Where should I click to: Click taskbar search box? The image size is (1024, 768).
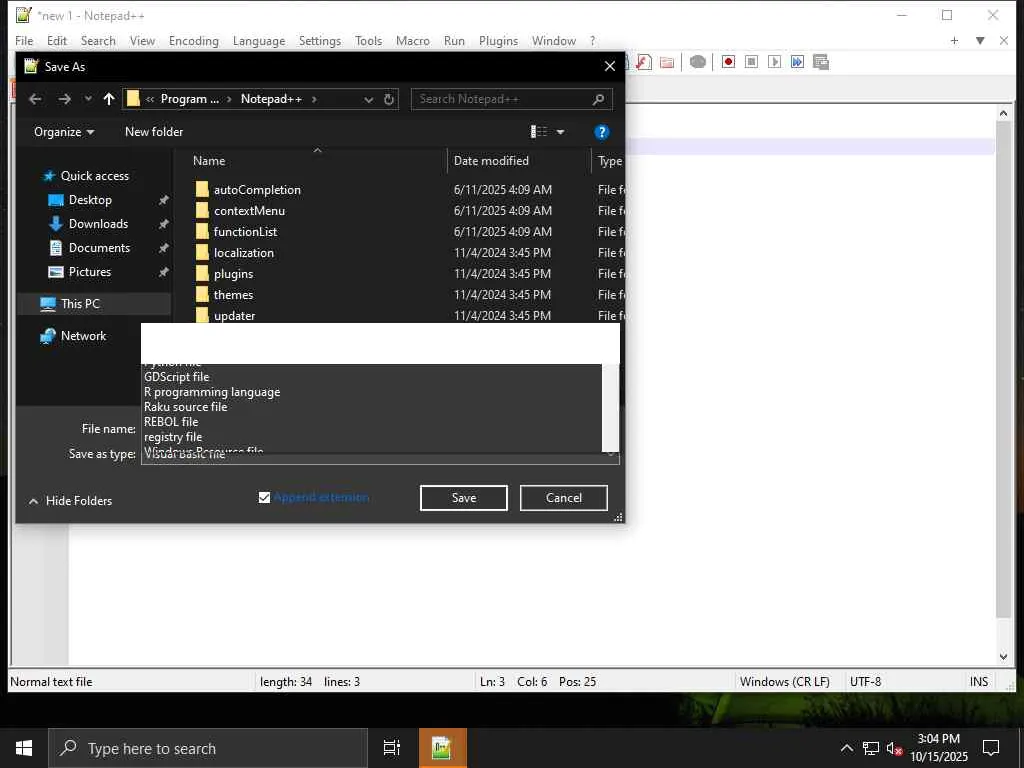pyautogui.click(x=208, y=748)
